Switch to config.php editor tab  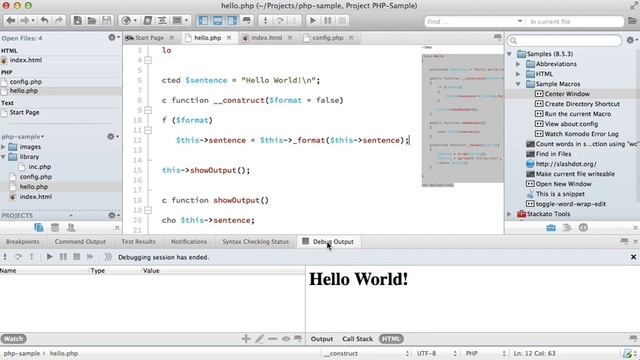pos(328,38)
